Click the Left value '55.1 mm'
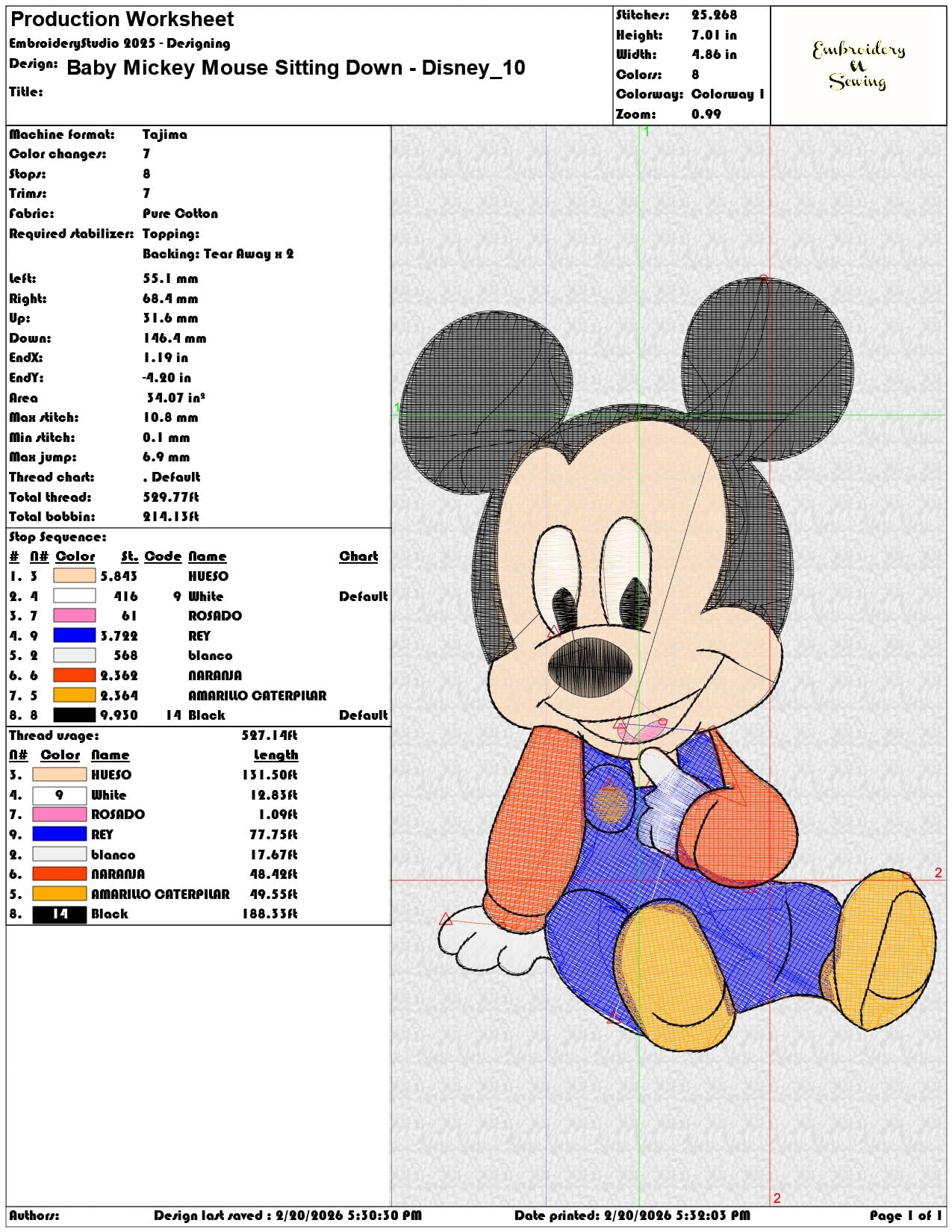Screen dimensions: 952x1232 170,279
